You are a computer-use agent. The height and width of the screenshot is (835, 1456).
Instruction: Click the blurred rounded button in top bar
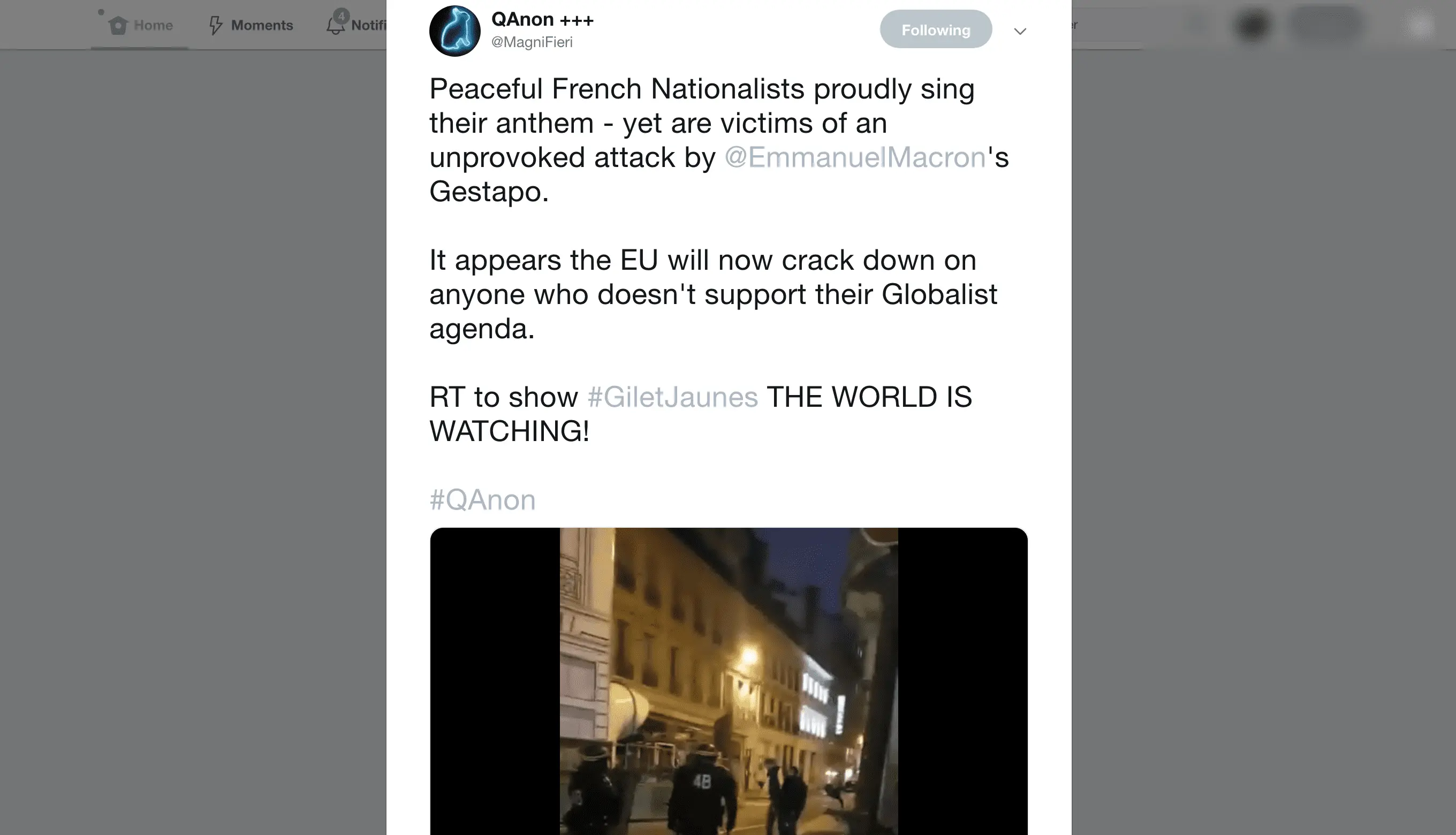[1327, 24]
